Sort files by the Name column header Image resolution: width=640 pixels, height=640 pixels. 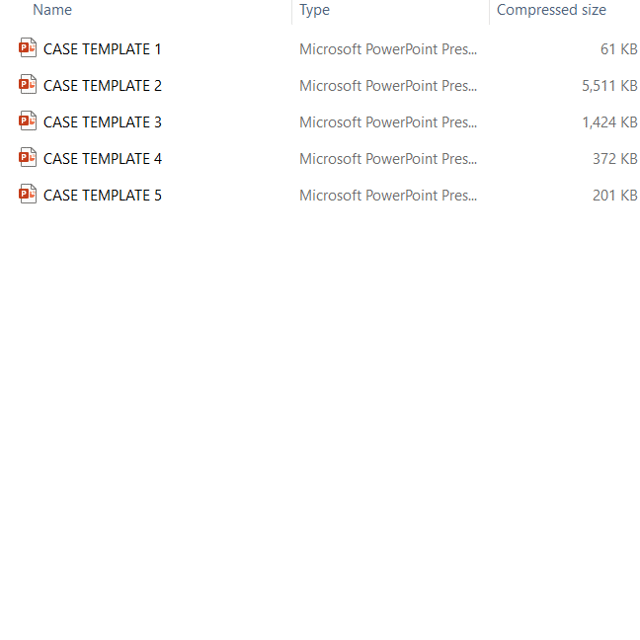(x=52, y=10)
